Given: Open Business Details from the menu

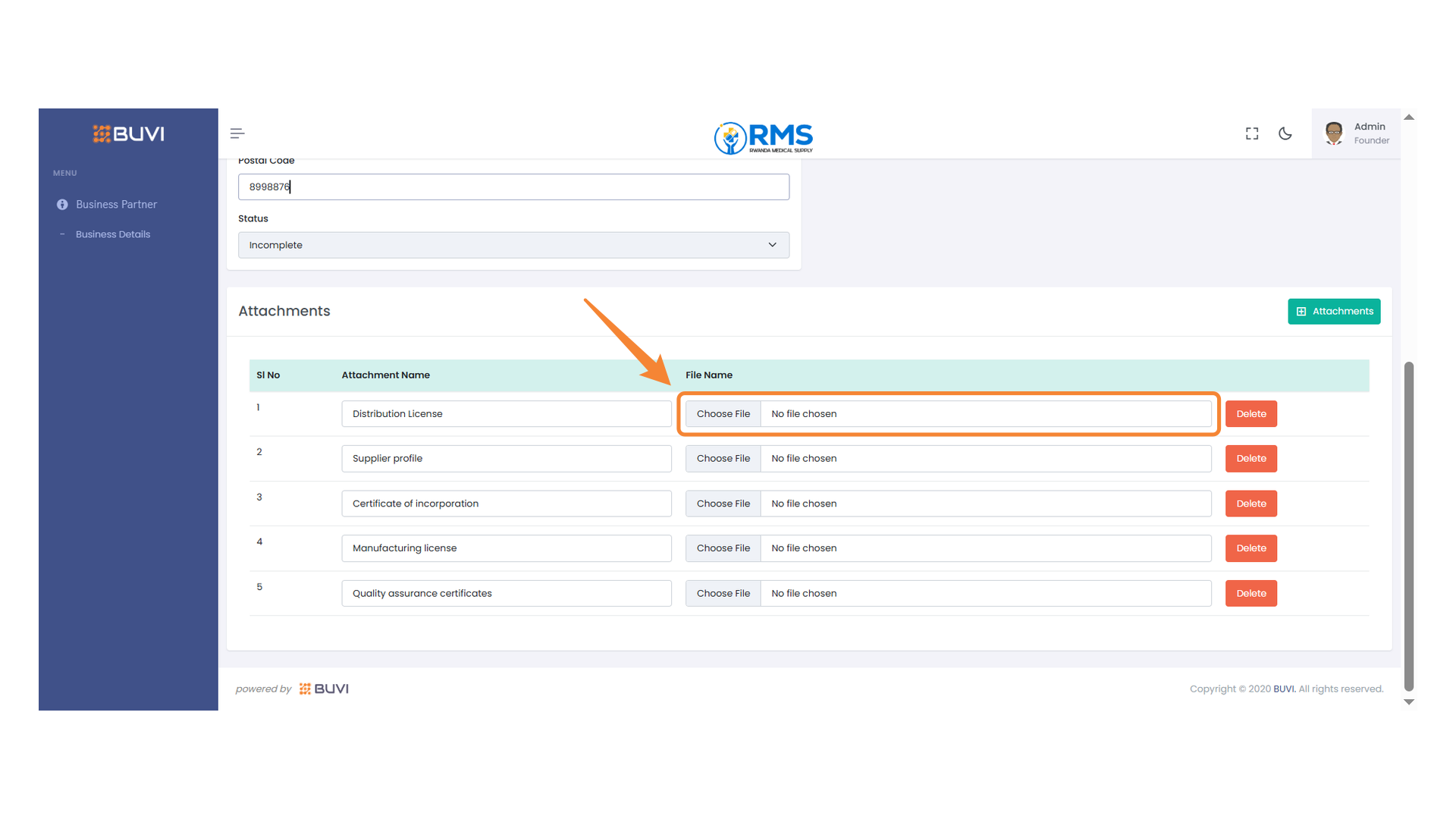Looking at the screenshot, I should (112, 234).
